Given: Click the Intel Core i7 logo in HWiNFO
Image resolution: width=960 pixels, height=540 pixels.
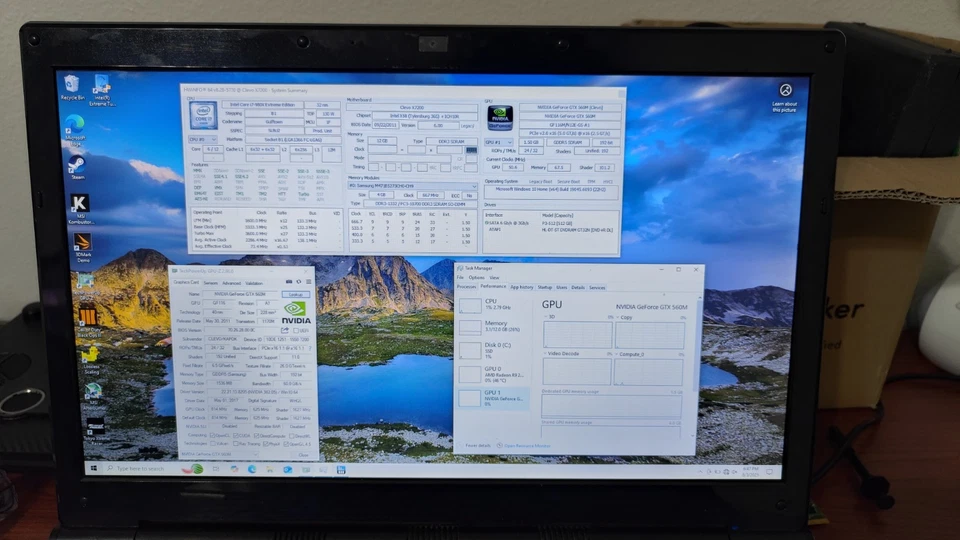Looking at the screenshot, I should click(x=203, y=115).
